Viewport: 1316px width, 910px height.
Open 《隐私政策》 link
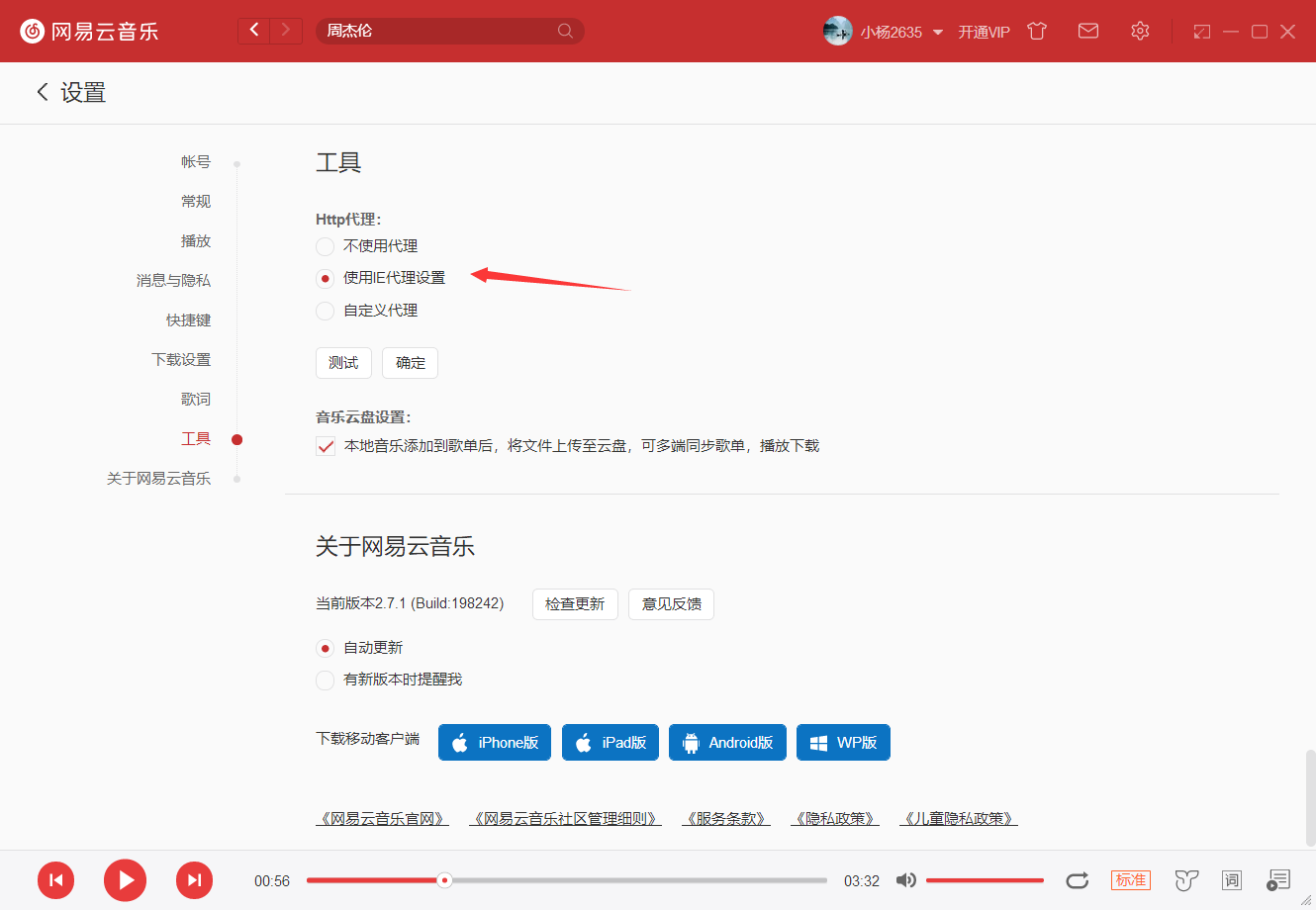coord(835,819)
